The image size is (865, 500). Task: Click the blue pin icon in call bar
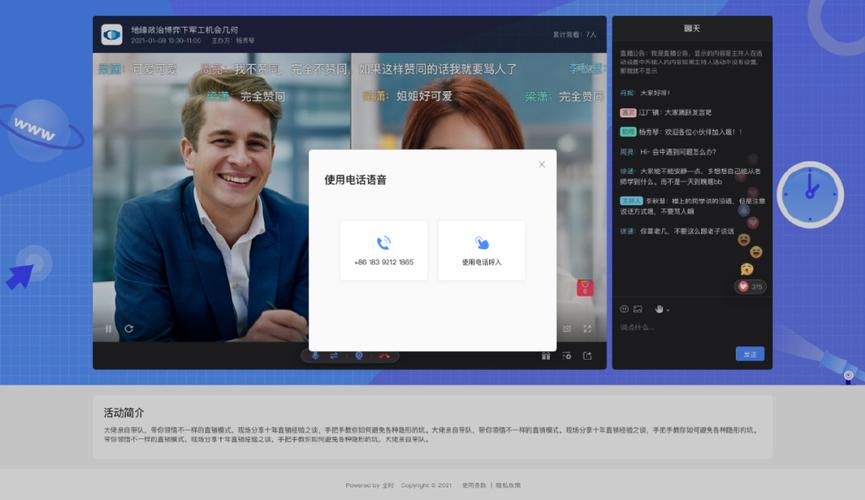pos(359,356)
